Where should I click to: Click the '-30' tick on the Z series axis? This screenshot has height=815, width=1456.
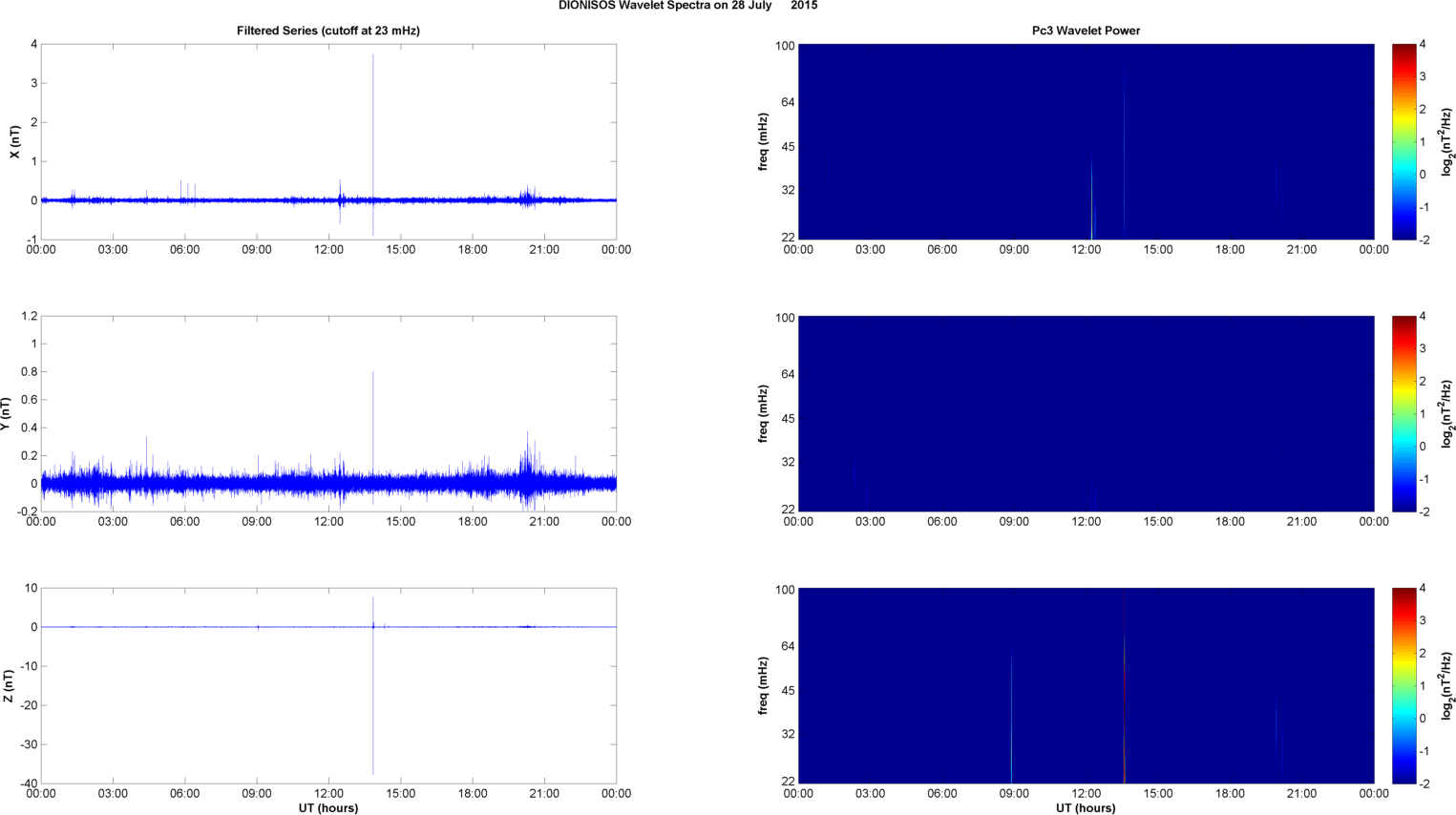click(27, 744)
